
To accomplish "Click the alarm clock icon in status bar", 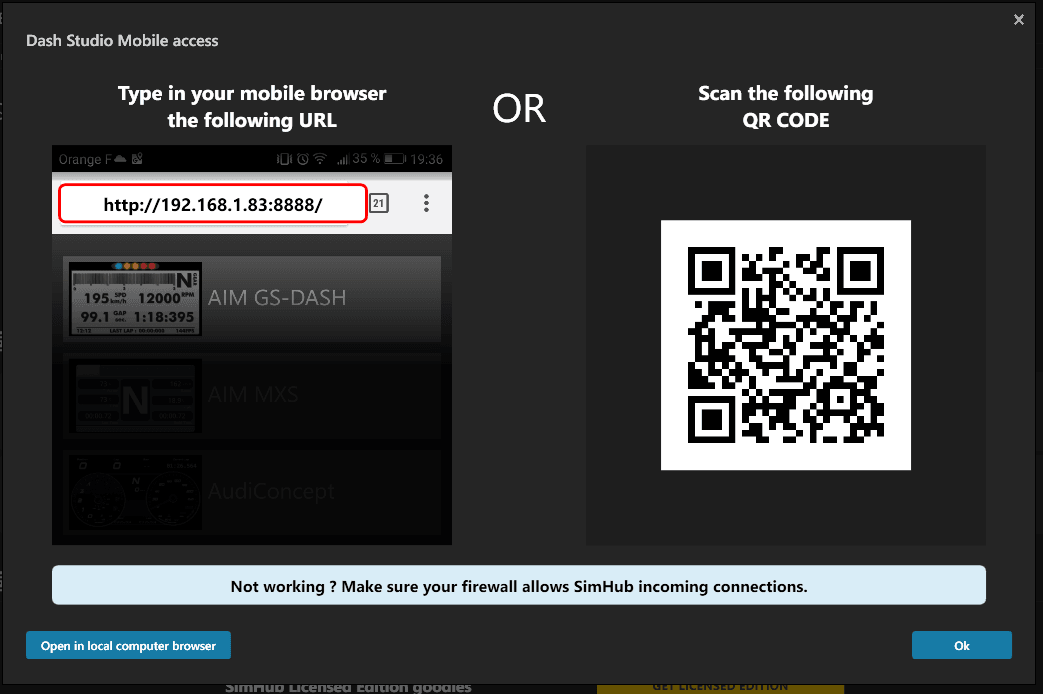I will point(303,158).
